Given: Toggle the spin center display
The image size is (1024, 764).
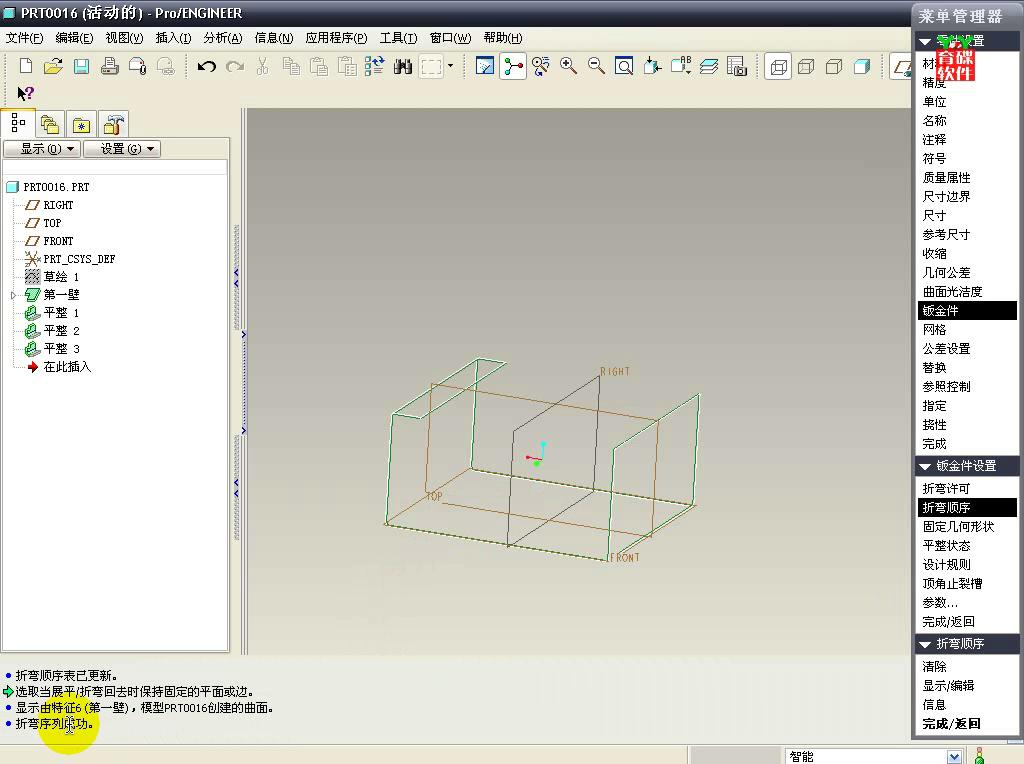Looking at the screenshot, I should (513, 66).
